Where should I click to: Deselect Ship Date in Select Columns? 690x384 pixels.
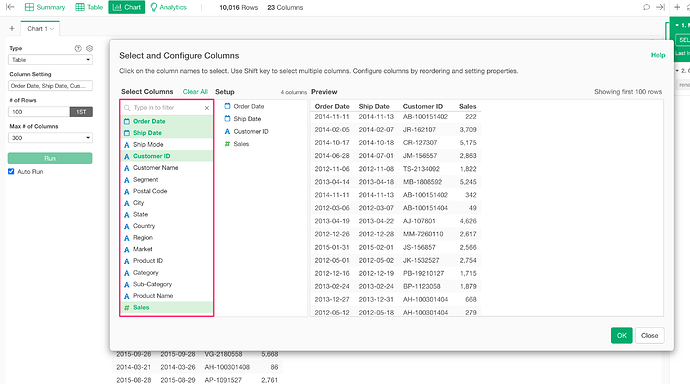(167, 133)
